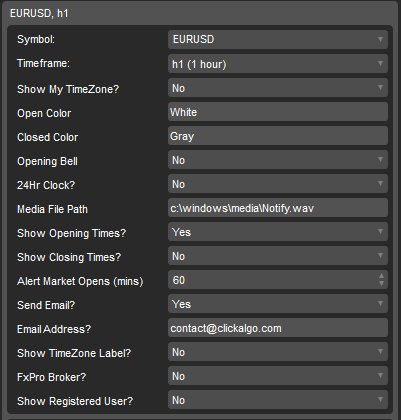Increase Alert Market Opens with up arrow
This screenshot has height=420, width=401.
click(x=381, y=276)
